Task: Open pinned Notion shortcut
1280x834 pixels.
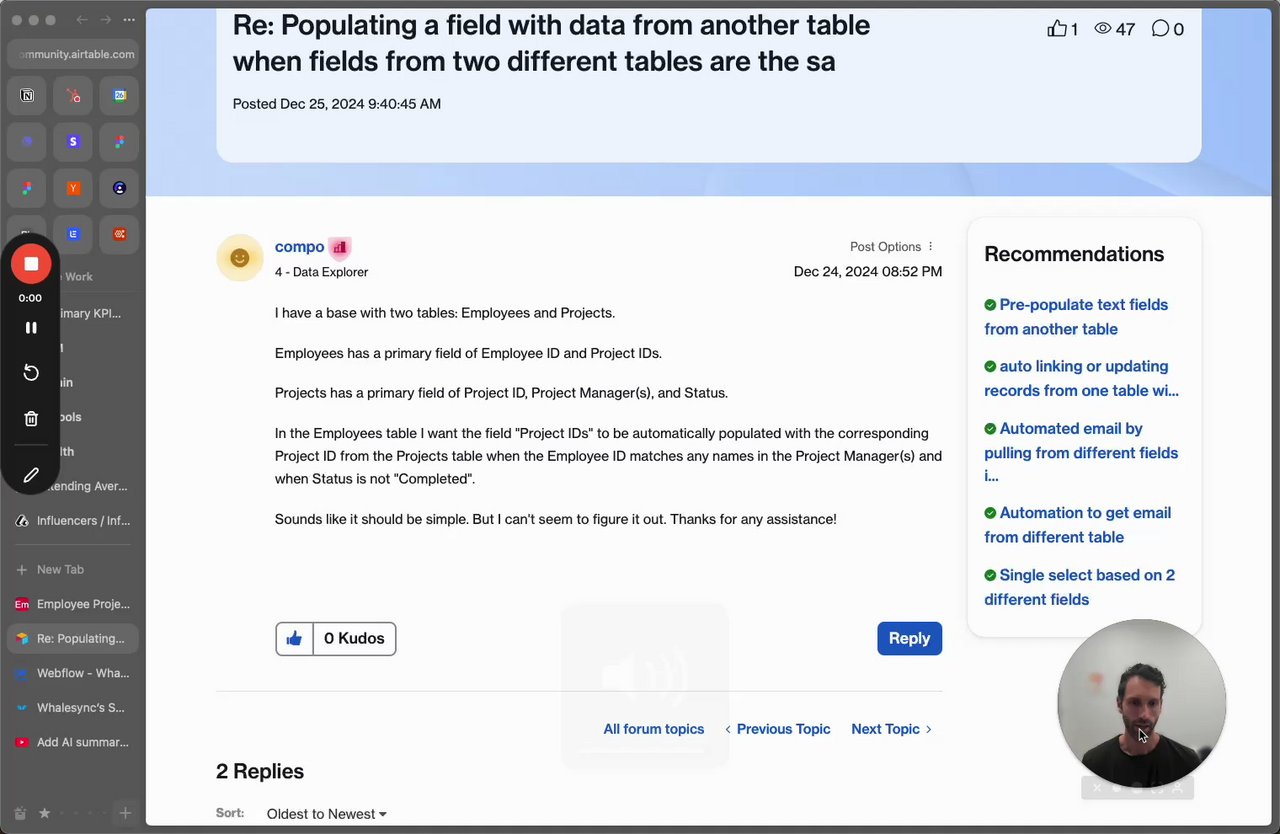Action: pyautogui.click(x=27, y=96)
